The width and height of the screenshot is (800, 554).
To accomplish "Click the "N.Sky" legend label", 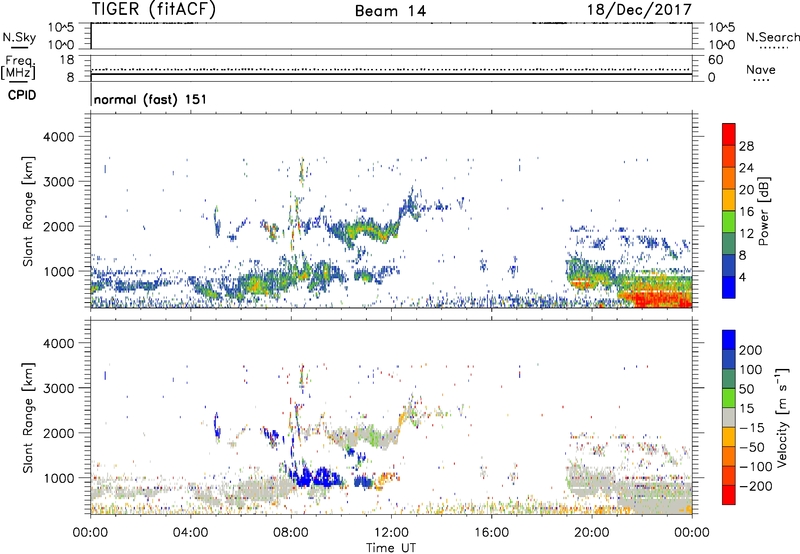I will (x=19, y=37).
